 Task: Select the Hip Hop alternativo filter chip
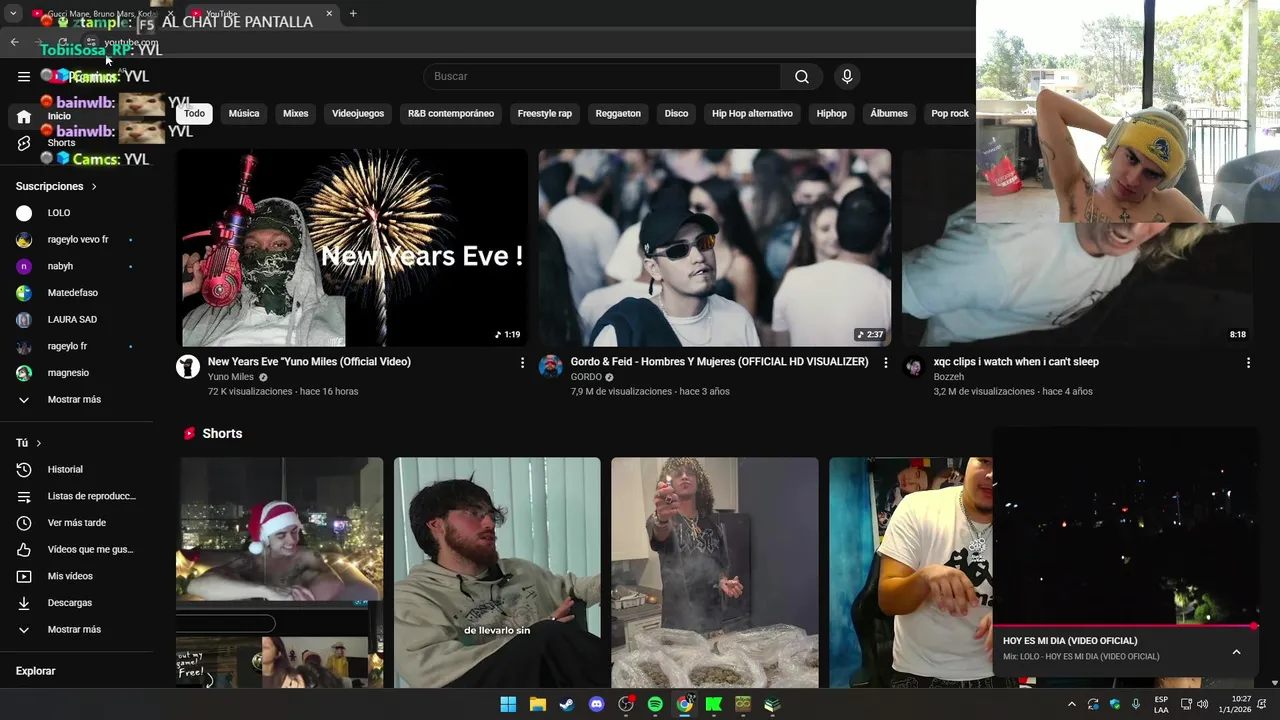tap(752, 114)
